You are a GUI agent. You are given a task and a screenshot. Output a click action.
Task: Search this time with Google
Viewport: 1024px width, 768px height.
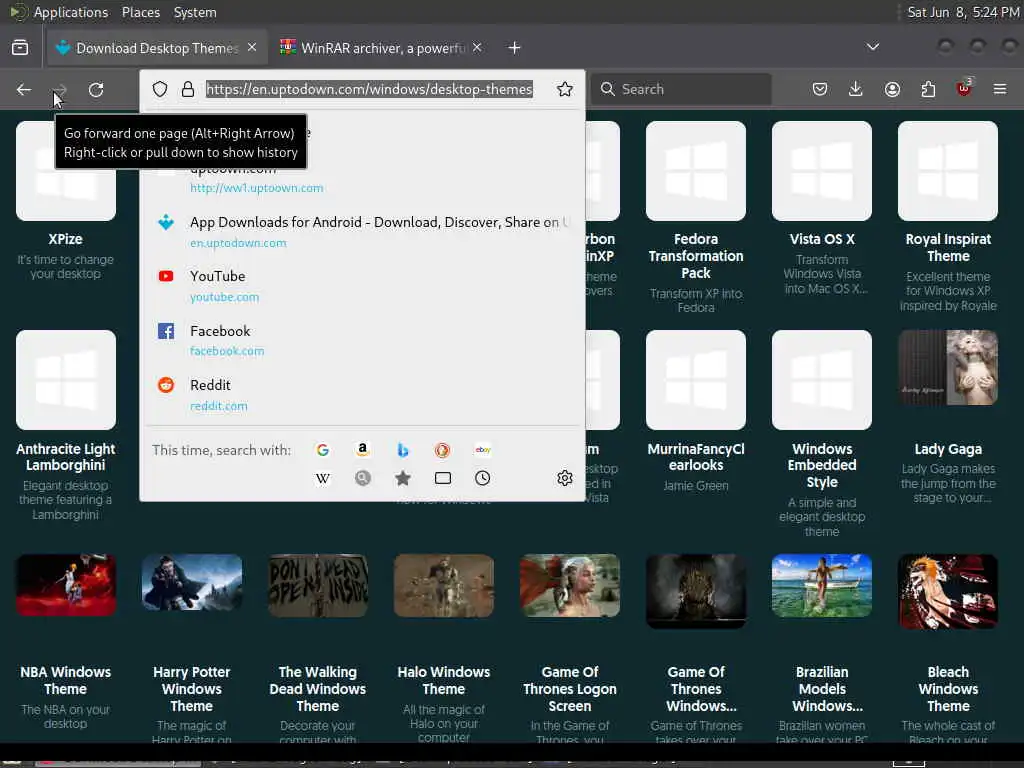pos(323,450)
